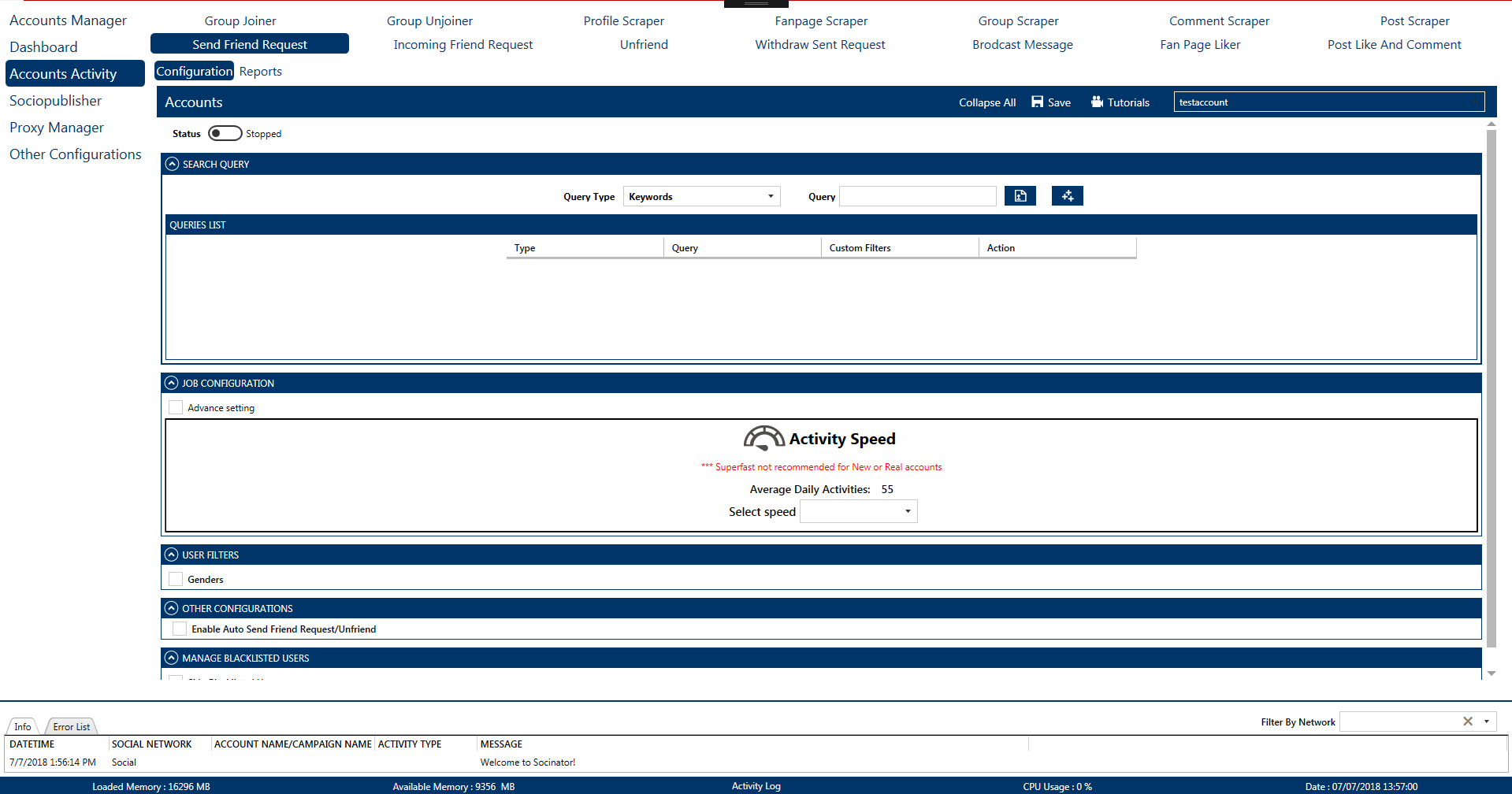The width and height of the screenshot is (1512, 794).
Task: Open the Comment Scraper module
Action: coord(1219,20)
